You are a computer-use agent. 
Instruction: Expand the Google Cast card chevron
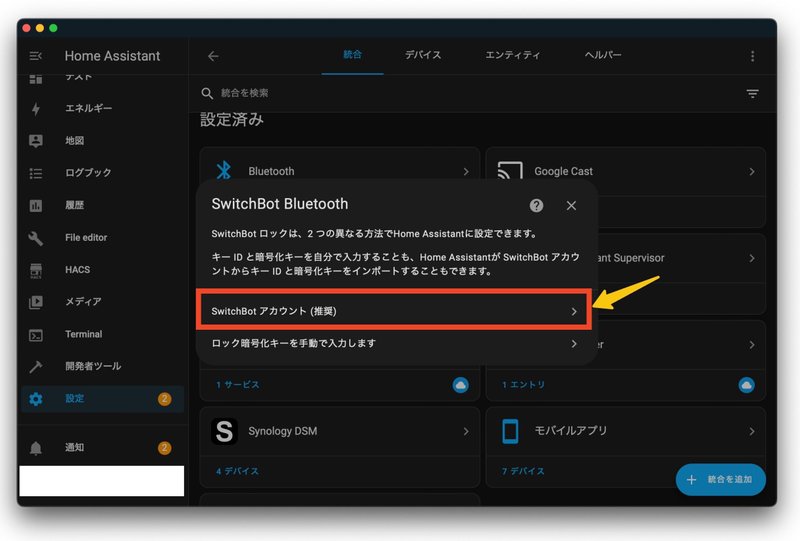[x=752, y=171]
